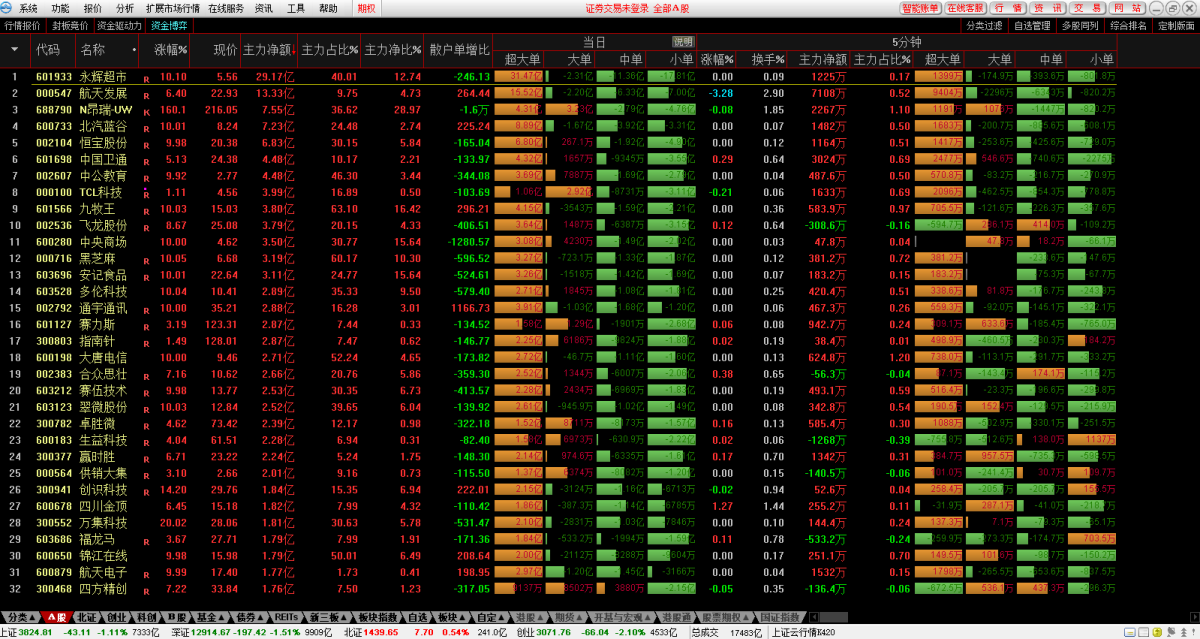Switch to the 封板竞价 tab

[69, 25]
